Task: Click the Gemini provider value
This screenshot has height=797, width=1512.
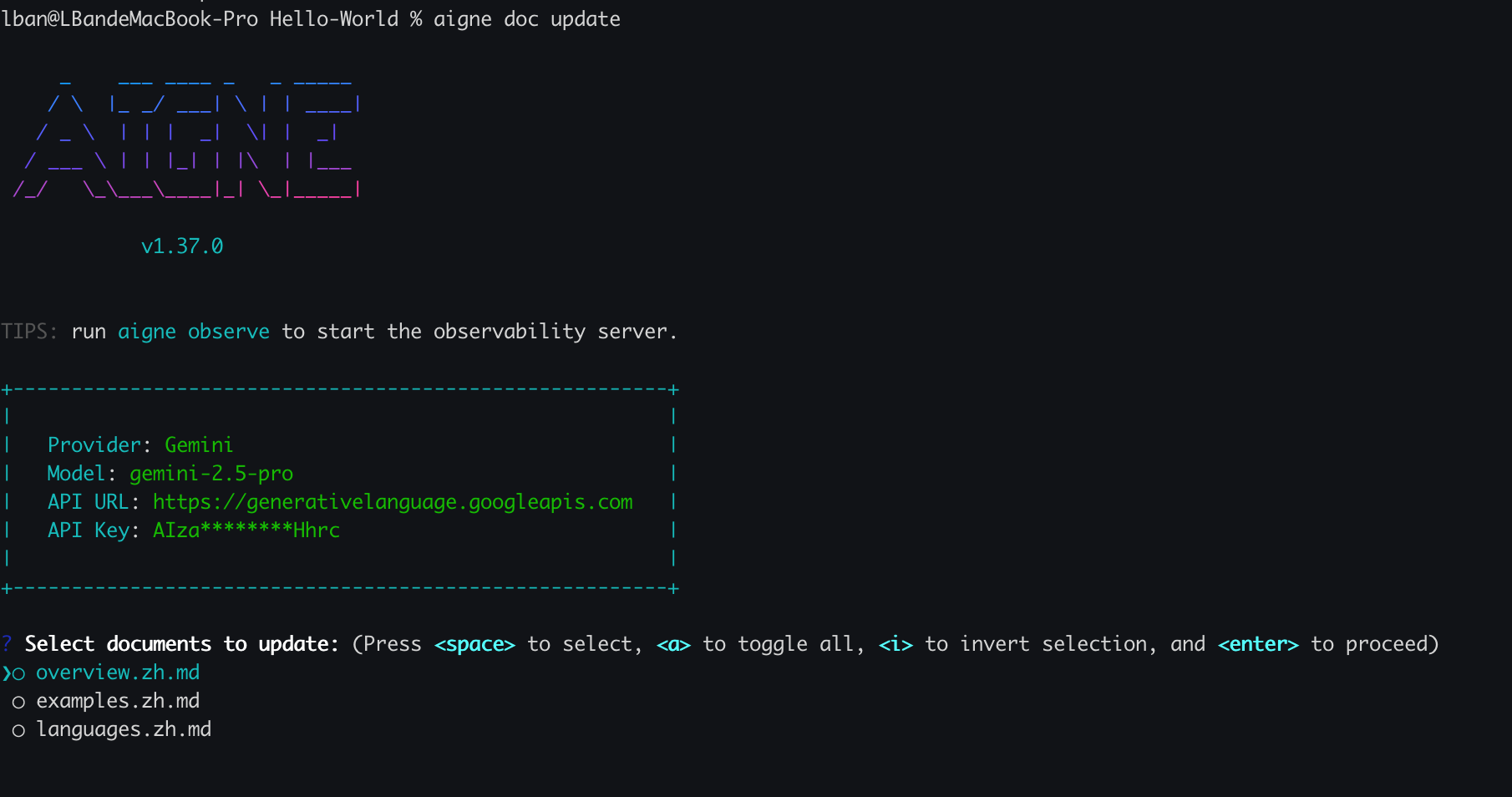Action: tap(199, 445)
